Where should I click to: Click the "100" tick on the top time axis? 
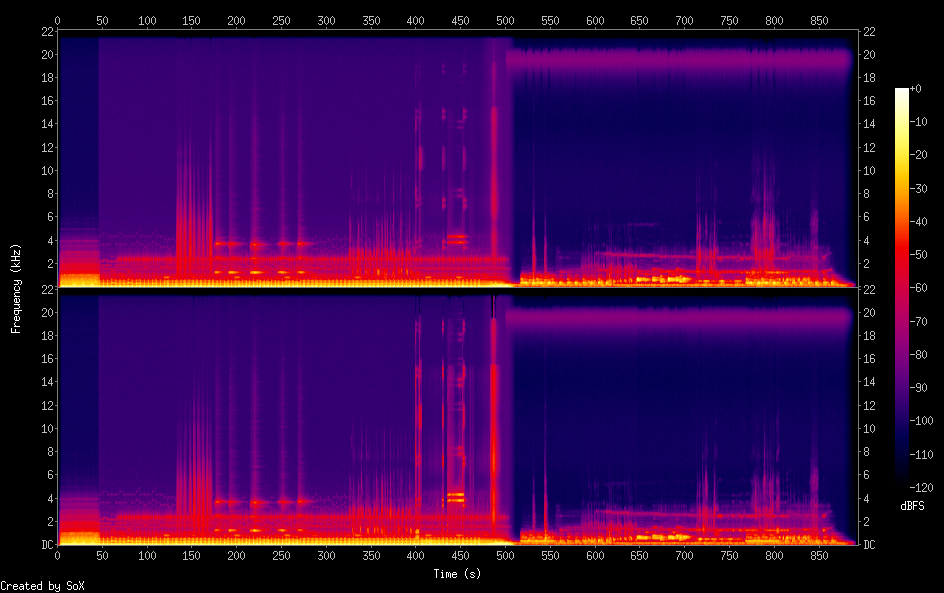147,20
